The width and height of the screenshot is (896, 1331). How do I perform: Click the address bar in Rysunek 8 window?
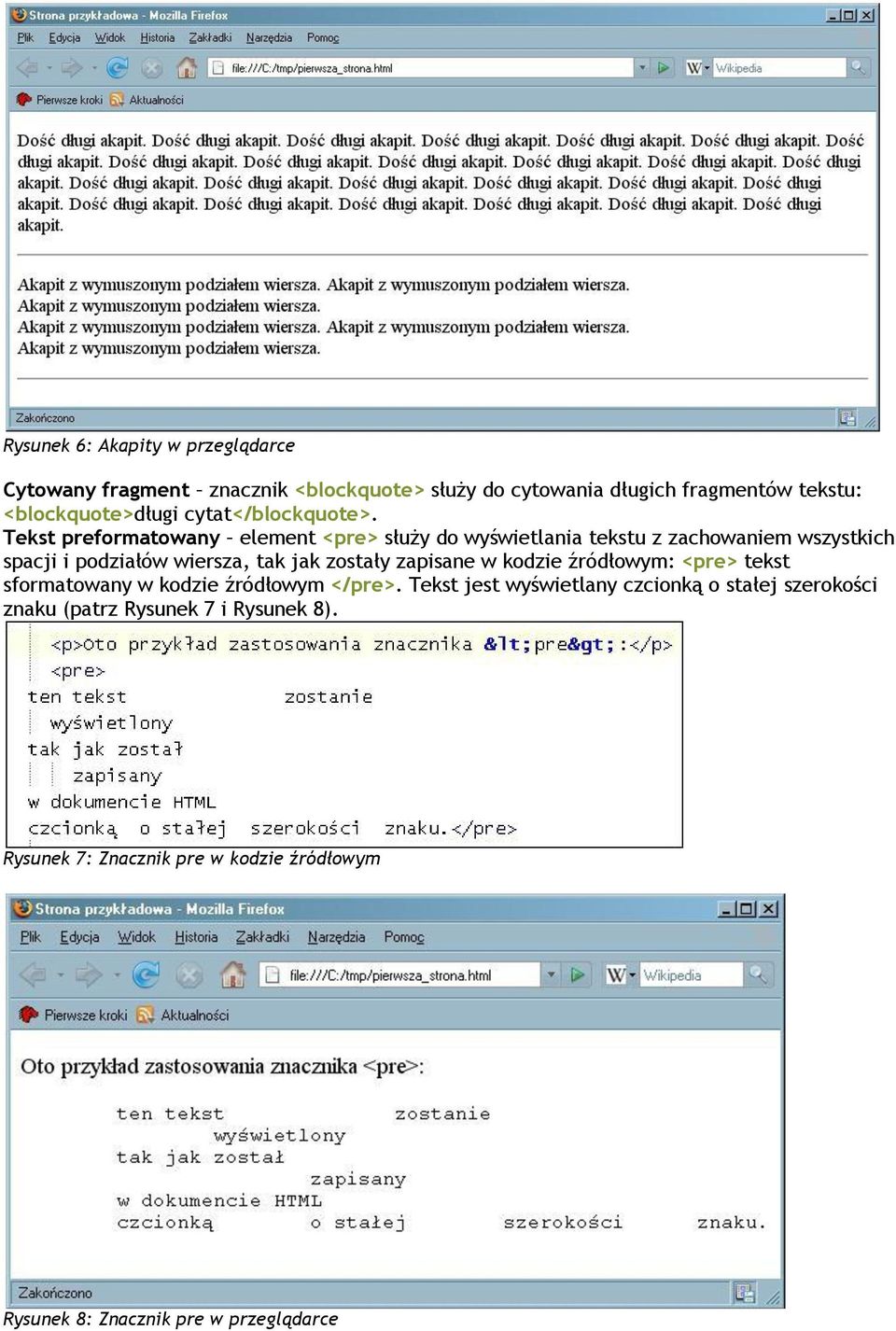[x=399, y=975]
